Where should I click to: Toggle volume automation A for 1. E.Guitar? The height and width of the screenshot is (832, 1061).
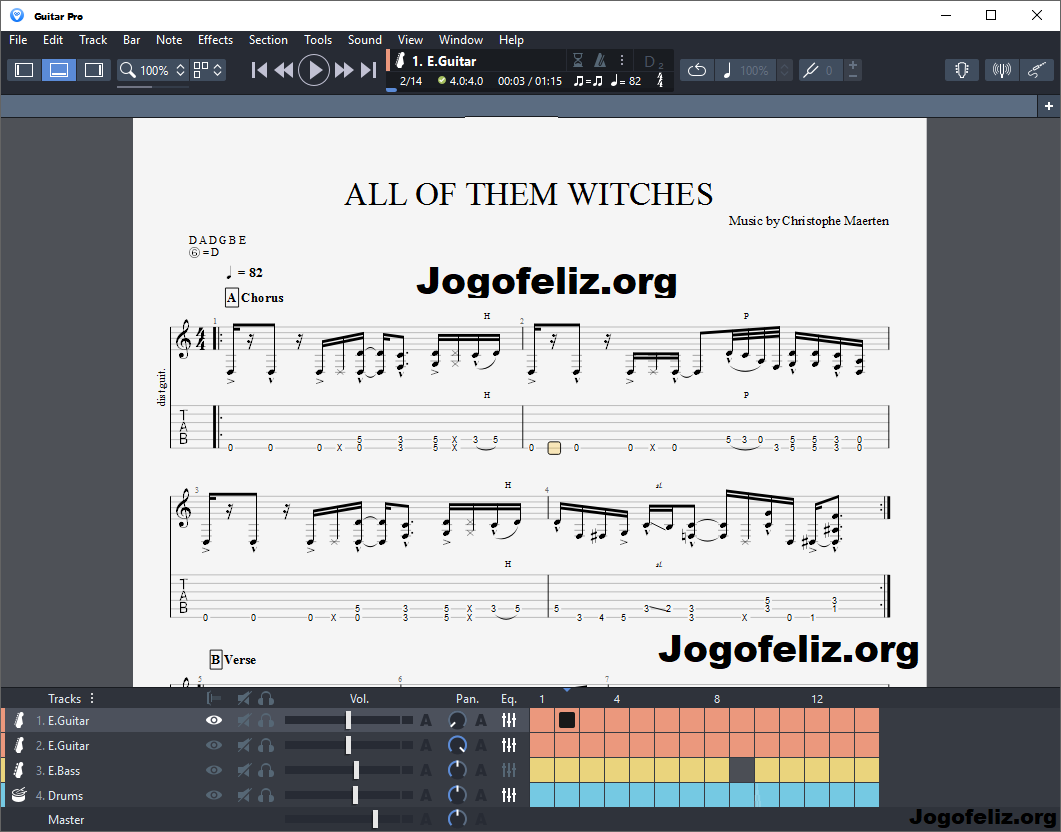coord(426,720)
